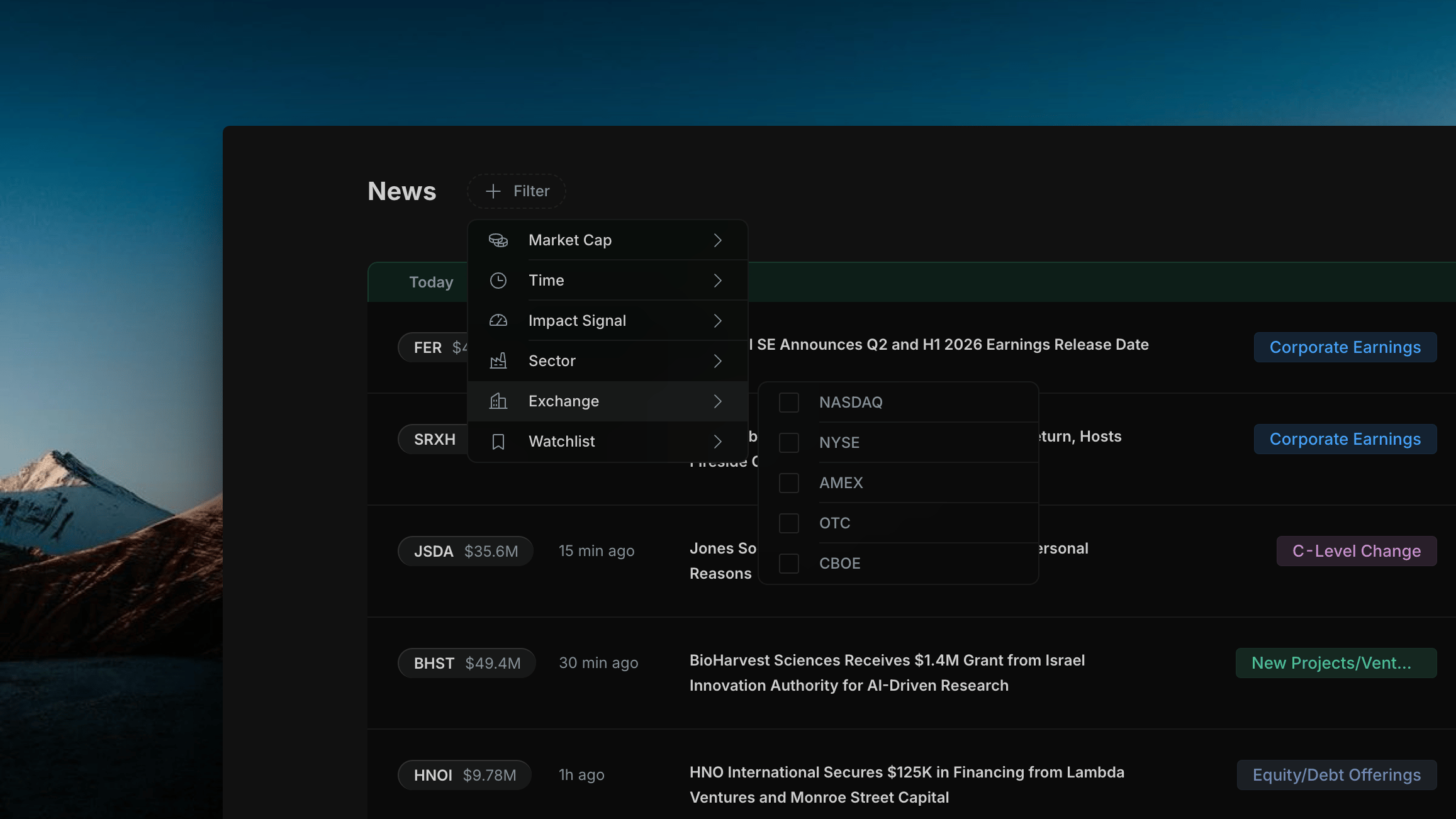Expand Sector submenu chevron
Image resolution: width=1456 pixels, height=819 pixels.
718,361
